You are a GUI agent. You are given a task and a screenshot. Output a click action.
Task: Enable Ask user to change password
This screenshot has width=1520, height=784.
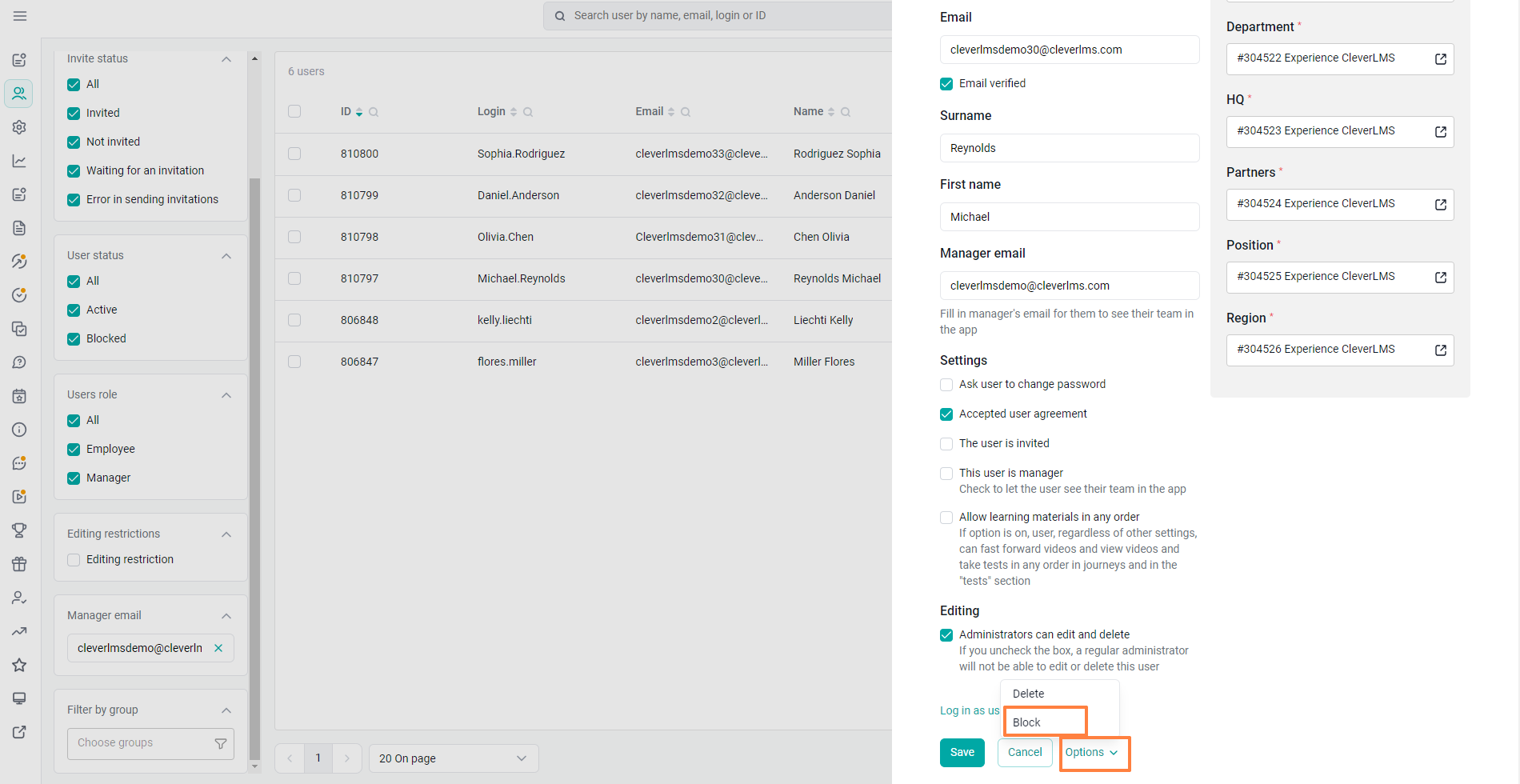coord(946,385)
